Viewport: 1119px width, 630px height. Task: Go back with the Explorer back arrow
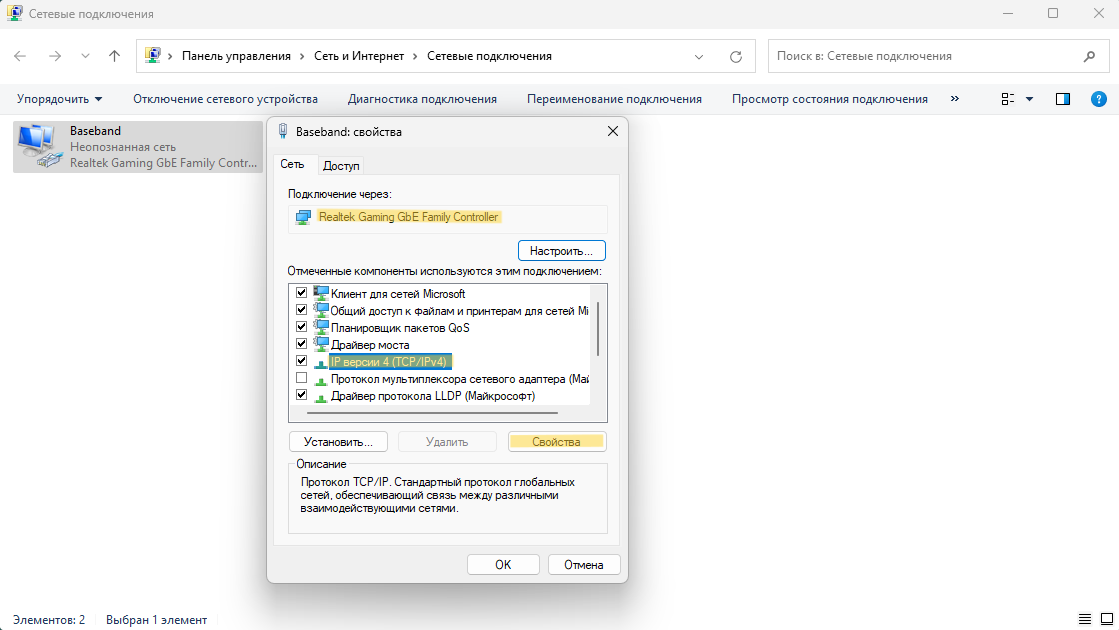click(20, 56)
